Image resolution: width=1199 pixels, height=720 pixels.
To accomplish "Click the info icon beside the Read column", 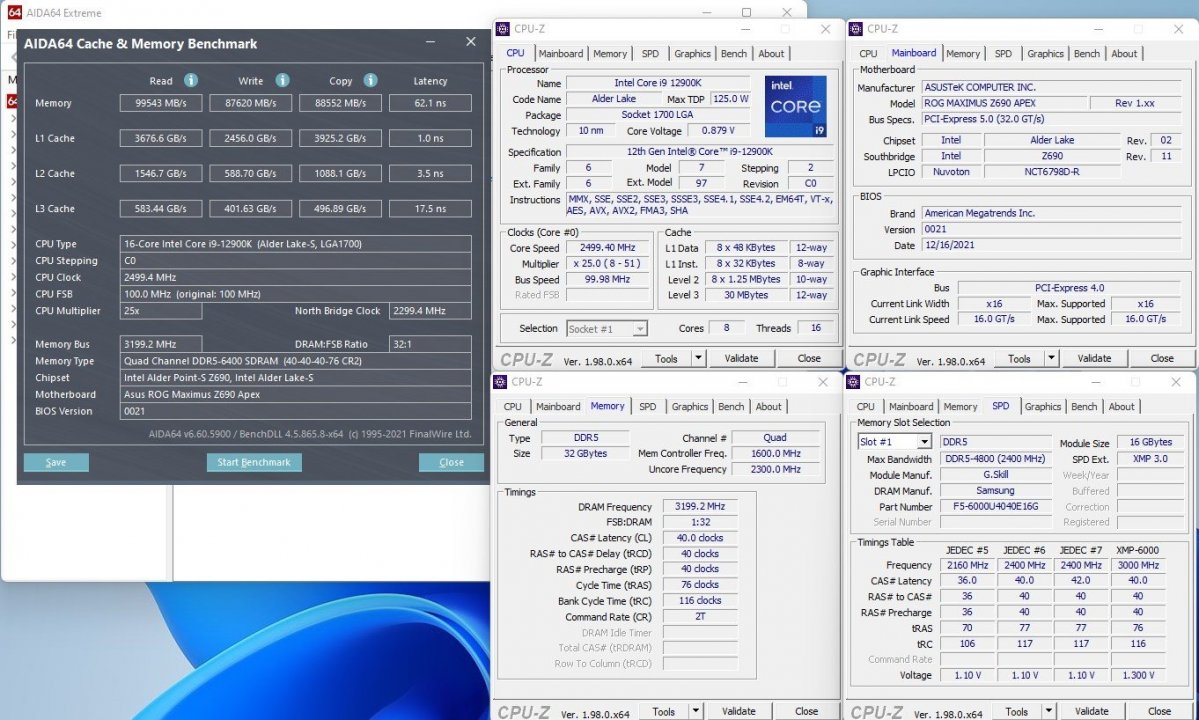I will (189, 80).
